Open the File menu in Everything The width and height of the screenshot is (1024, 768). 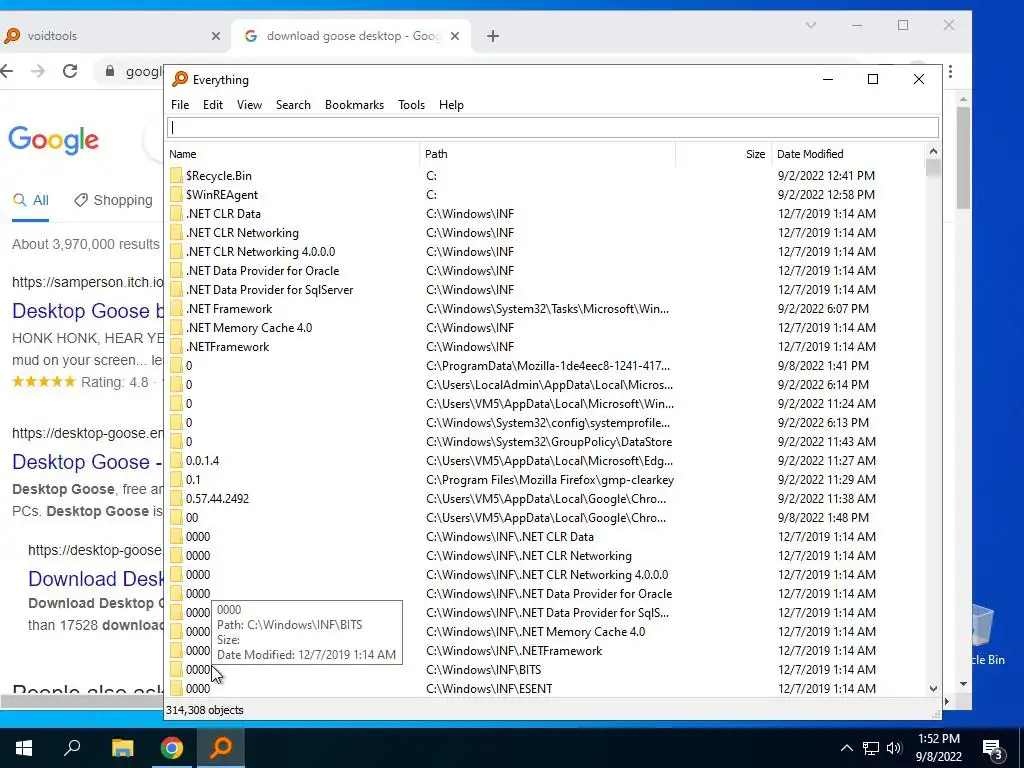(x=180, y=104)
